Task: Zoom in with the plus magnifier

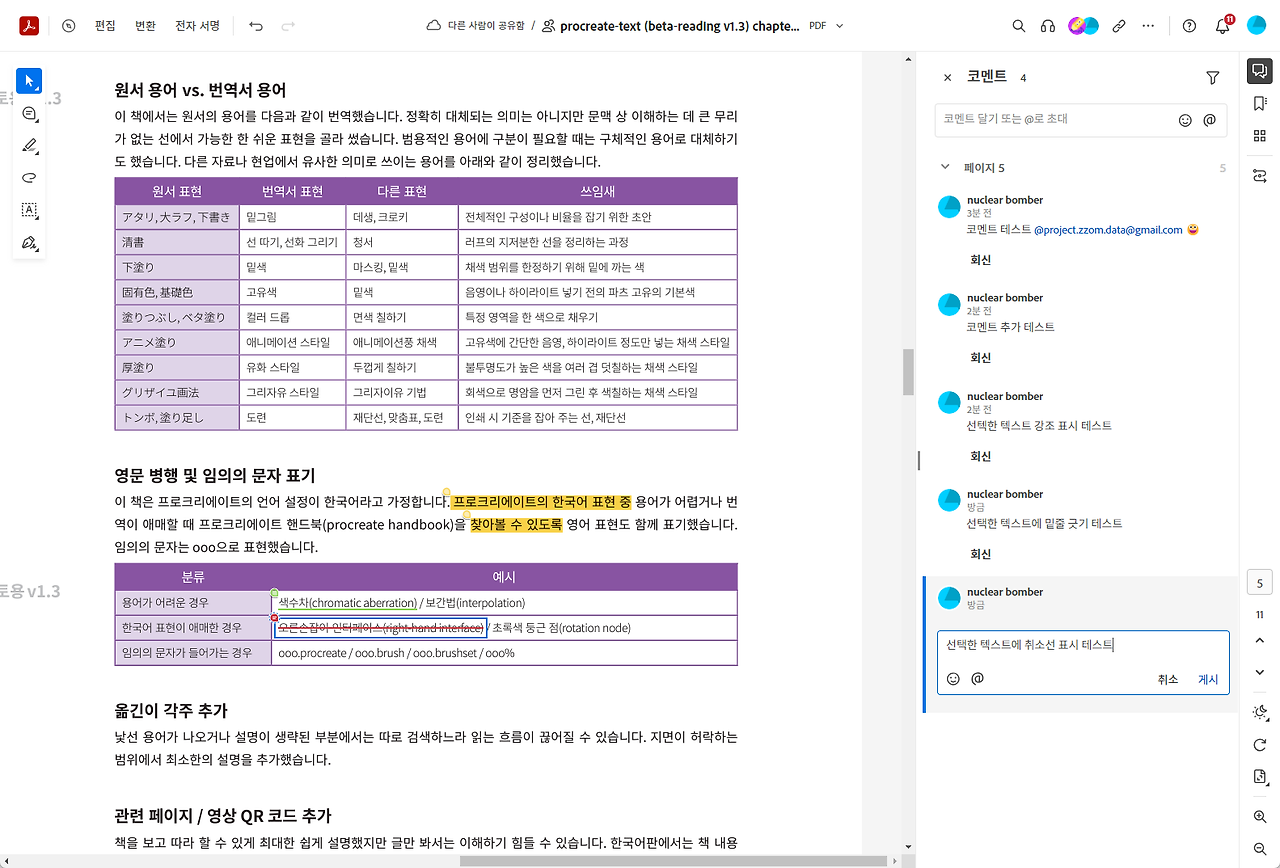Action: [x=1259, y=817]
